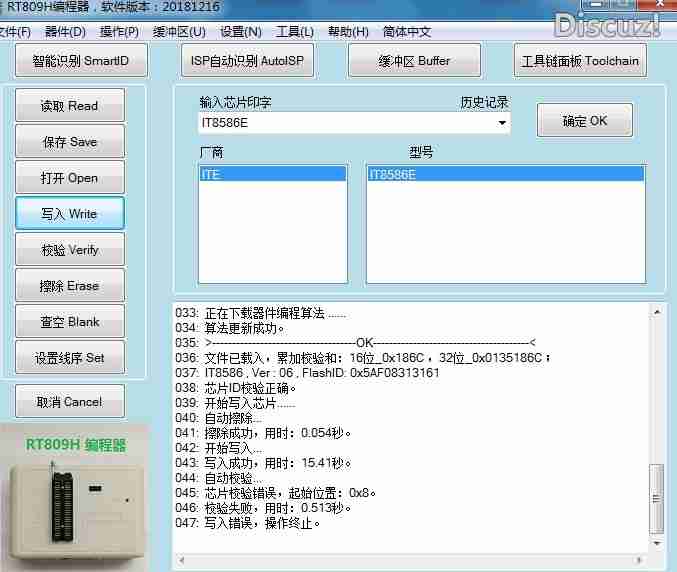Click the 保存 Save button
Viewport: 677px width, 572px height.
(70, 141)
